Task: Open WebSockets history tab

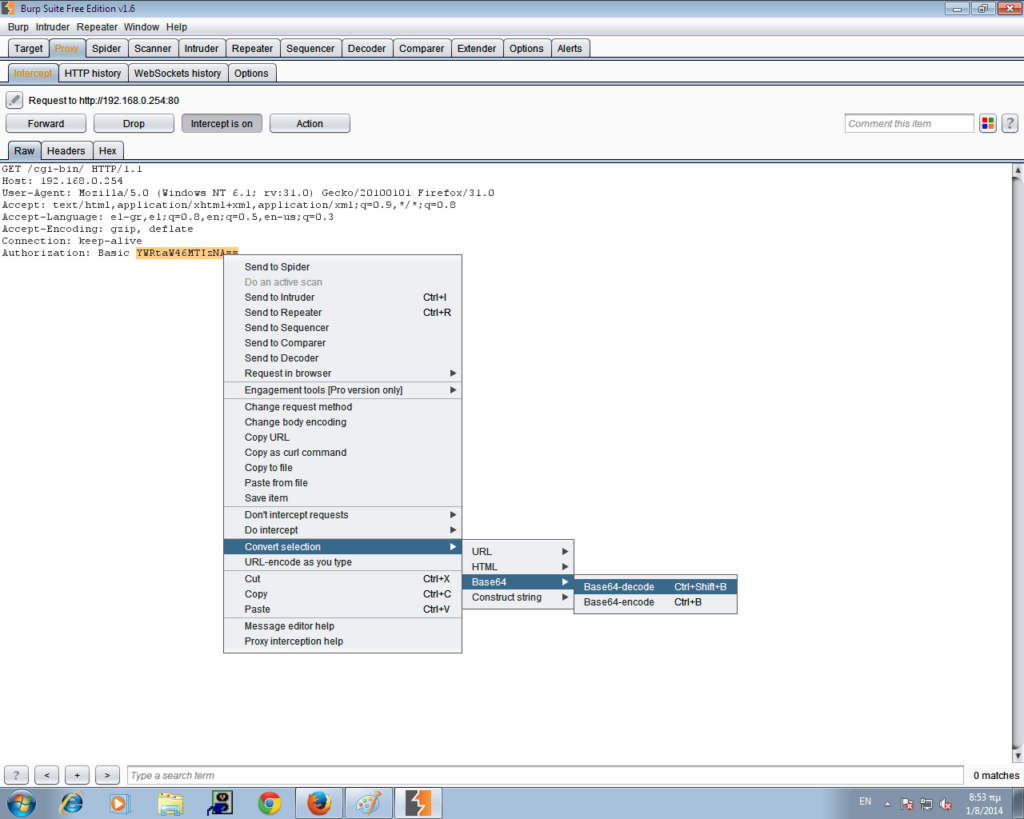Action: pos(178,73)
